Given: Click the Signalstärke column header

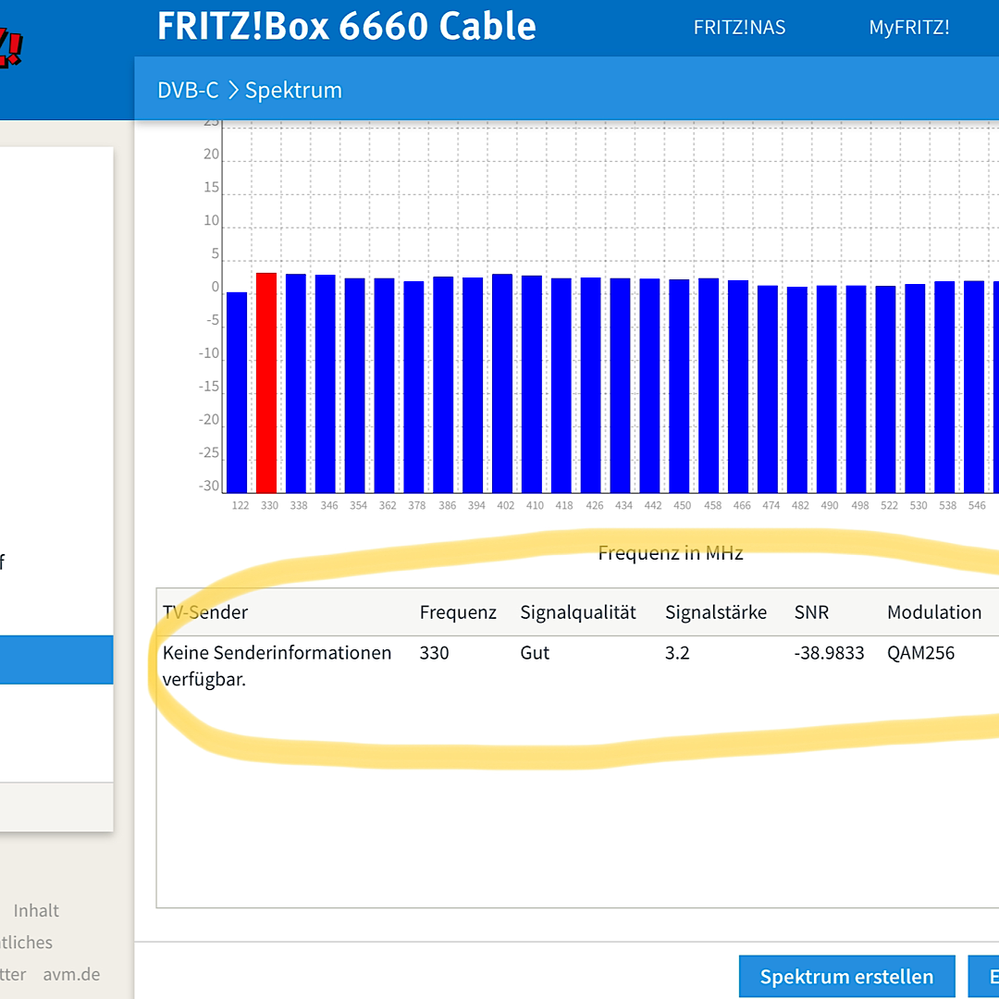Looking at the screenshot, I should [716, 612].
